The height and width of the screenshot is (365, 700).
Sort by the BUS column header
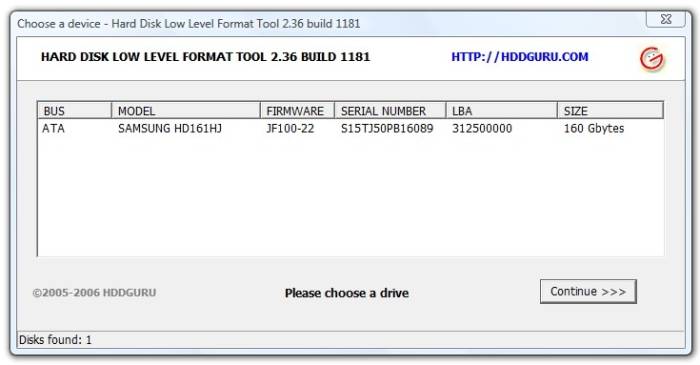point(74,111)
